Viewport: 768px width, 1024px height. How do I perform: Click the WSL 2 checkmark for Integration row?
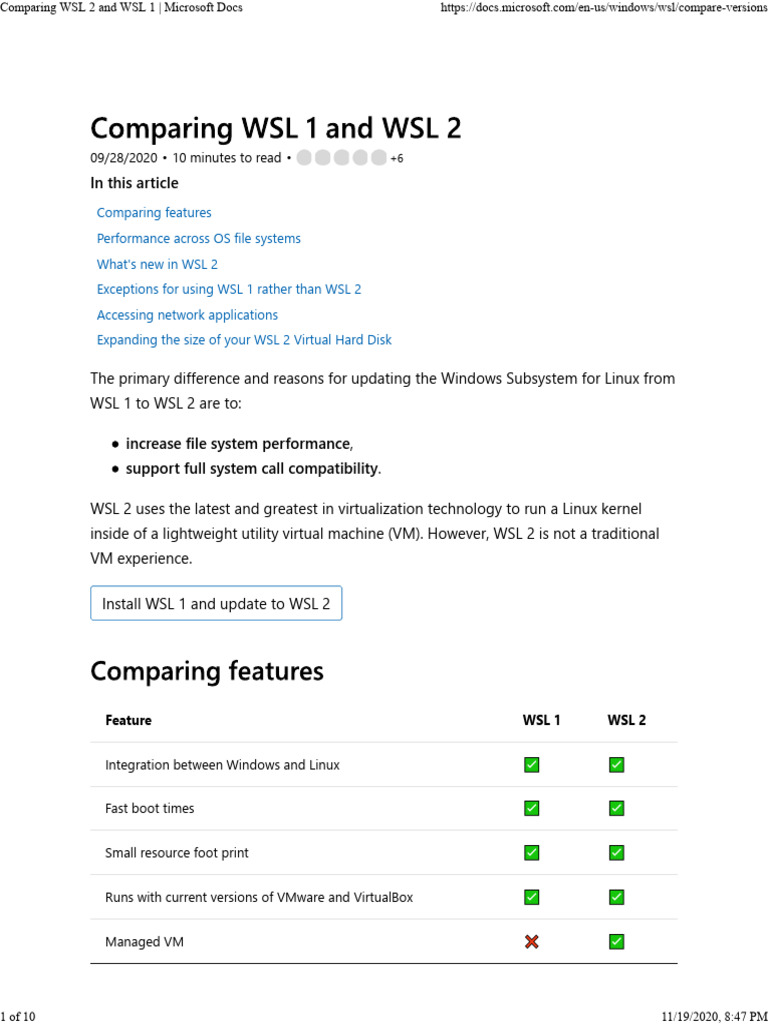point(617,765)
